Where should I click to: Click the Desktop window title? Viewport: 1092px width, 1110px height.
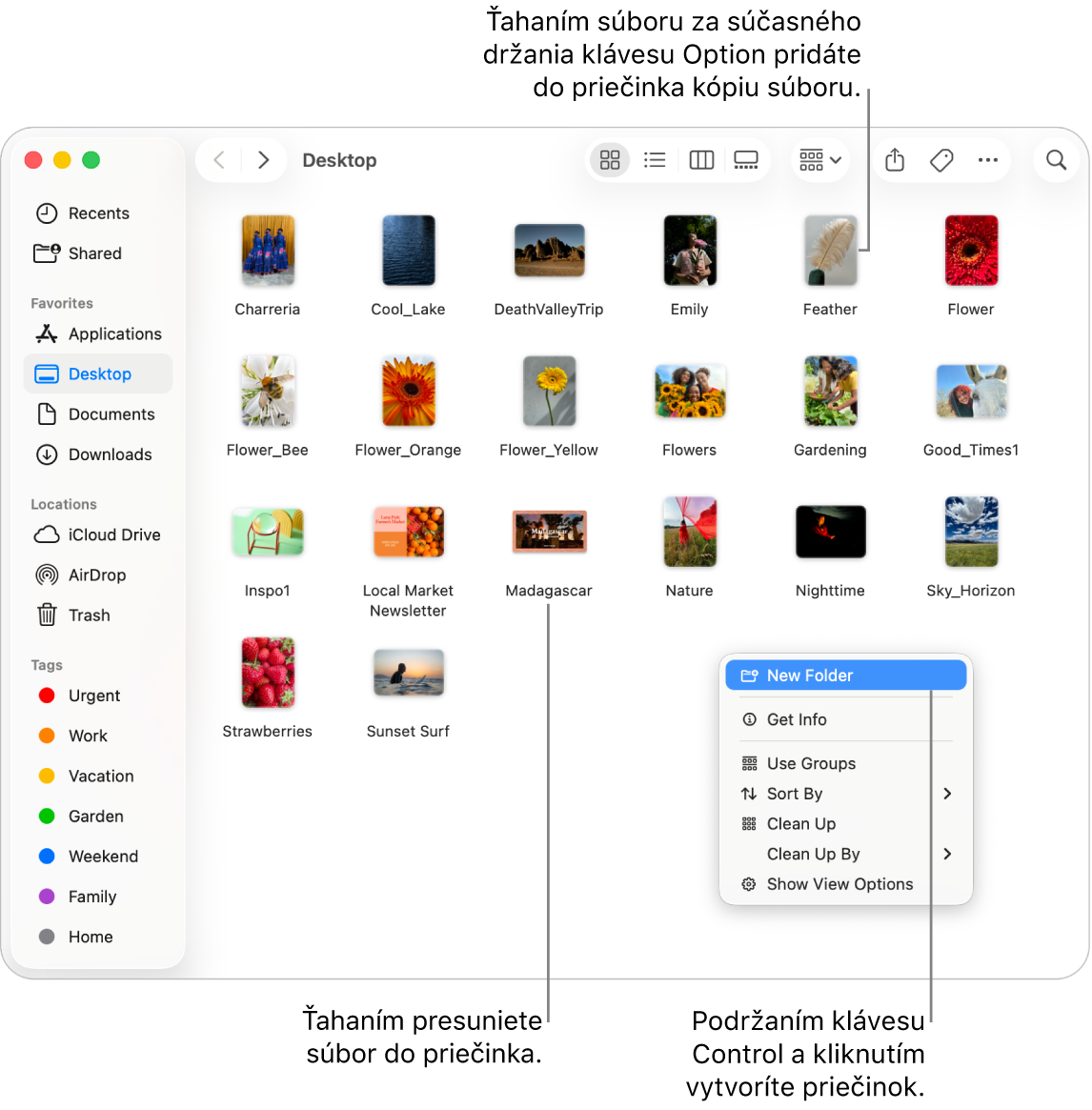[339, 160]
